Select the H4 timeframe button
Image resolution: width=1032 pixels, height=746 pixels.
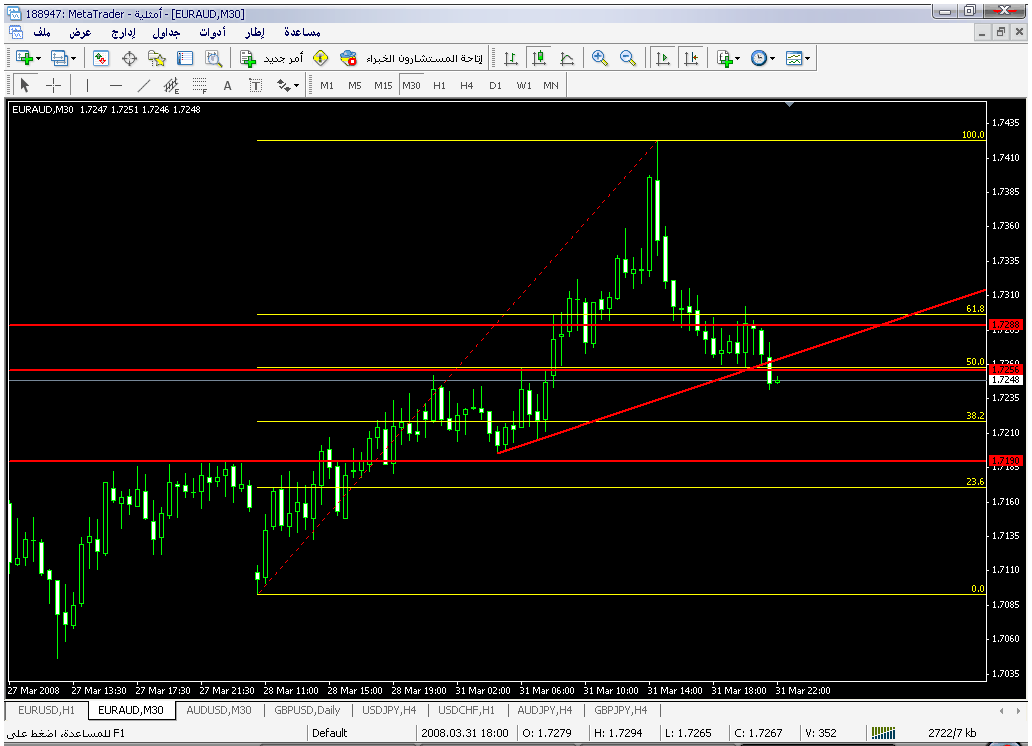click(x=467, y=85)
